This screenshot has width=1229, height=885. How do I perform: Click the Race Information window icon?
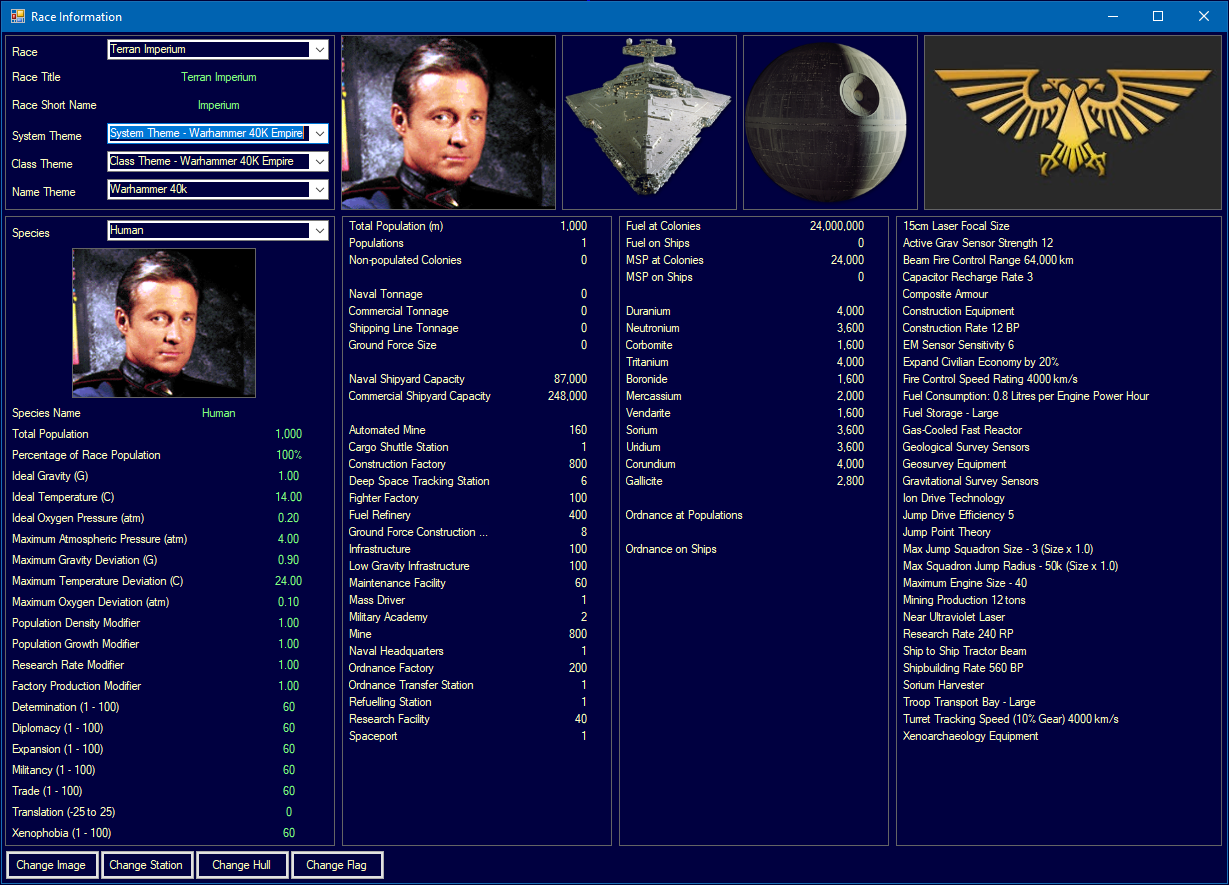tap(17, 16)
